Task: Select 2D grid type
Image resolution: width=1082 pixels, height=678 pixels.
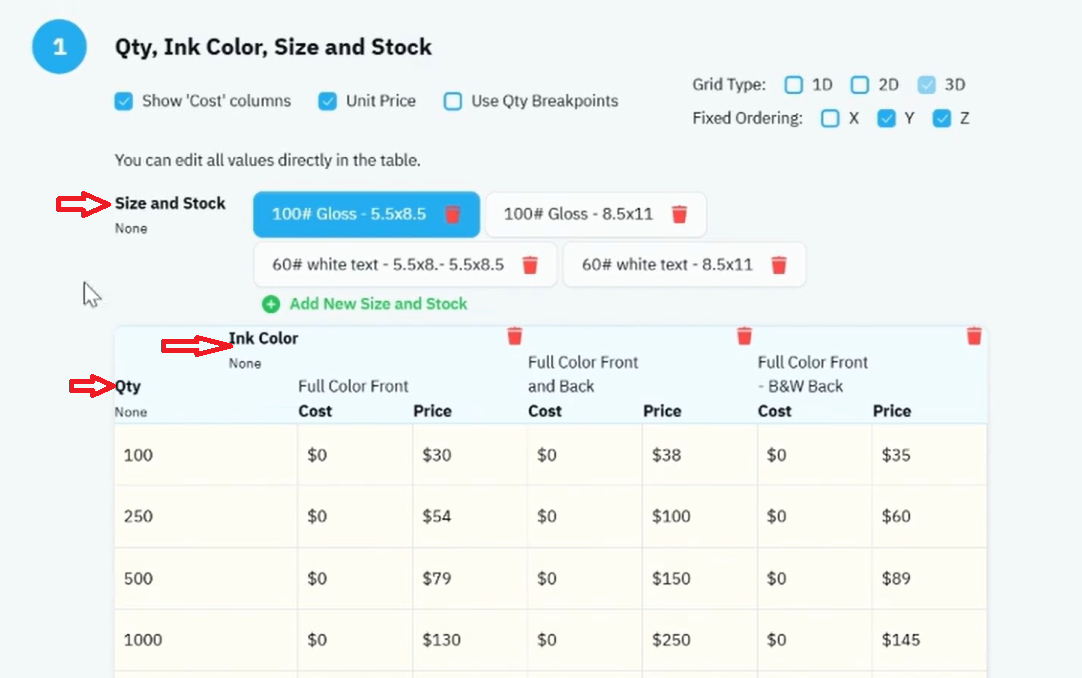Action: (859, 85)
